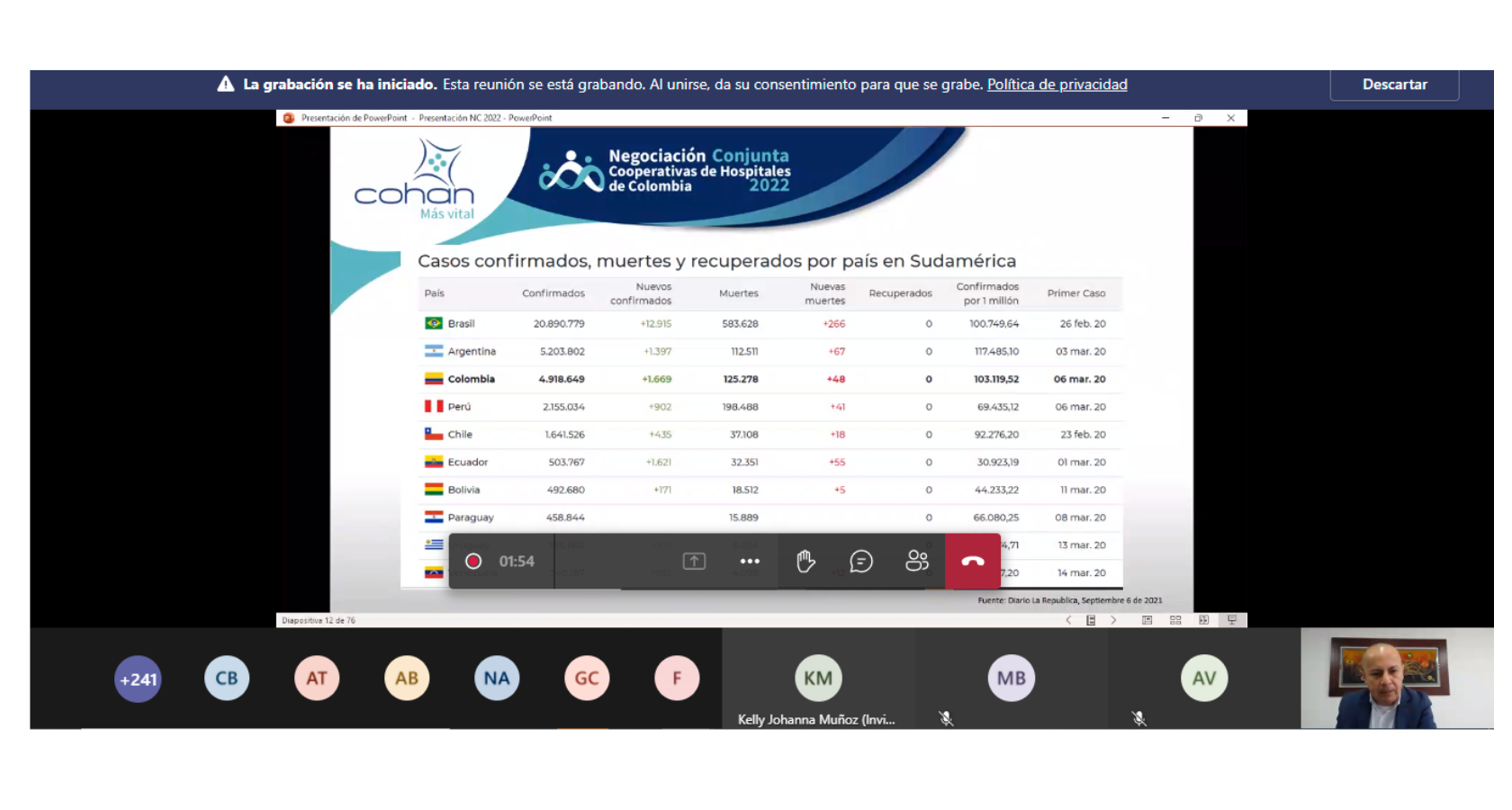Screen dimensions: 1512x810
Task: Open the meeting chat panel
Action: coord(861,562)
